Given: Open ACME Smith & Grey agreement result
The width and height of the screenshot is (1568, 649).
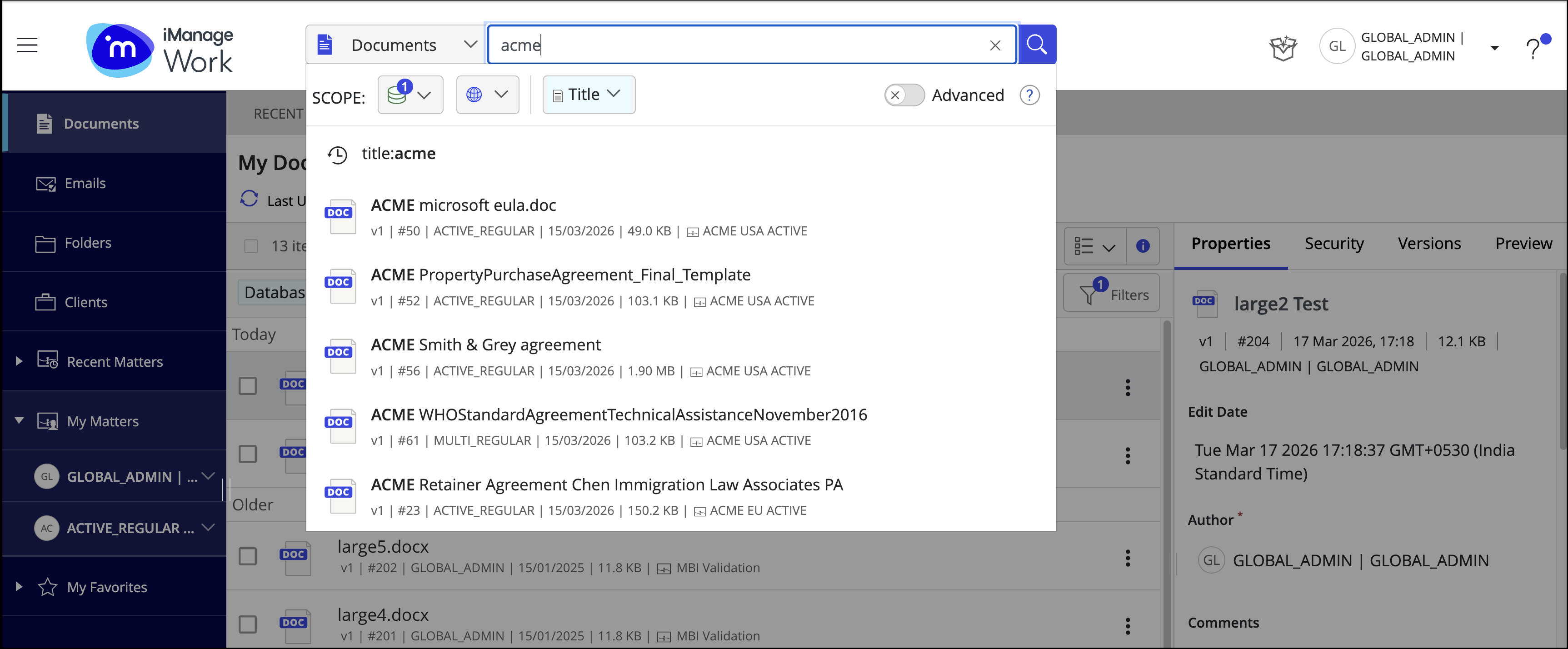Looking at the screenshot, I should coord(485,344).
